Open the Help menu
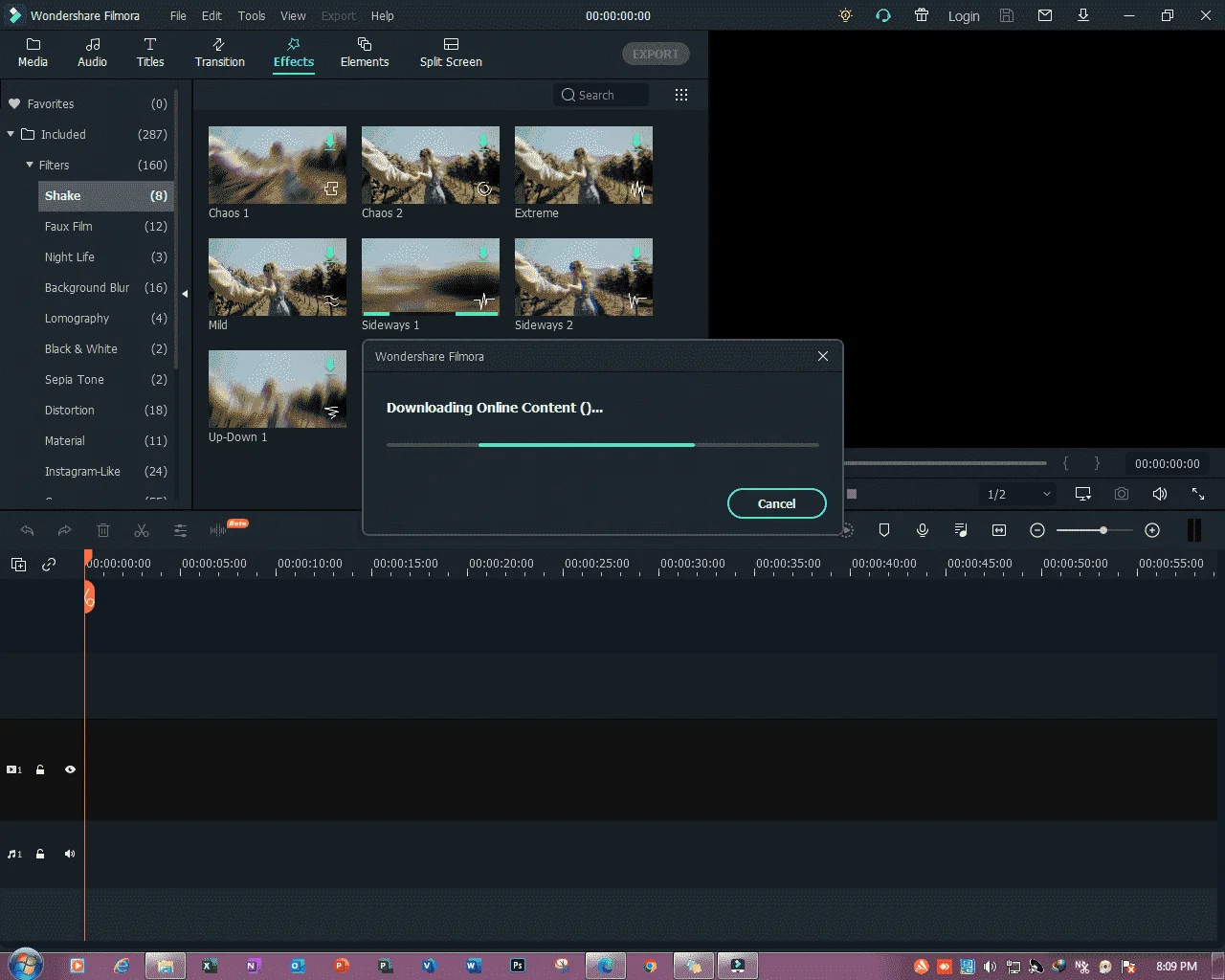Image resolution: width=1225 pixels, height=980 pixels. [x=382, y=15]
